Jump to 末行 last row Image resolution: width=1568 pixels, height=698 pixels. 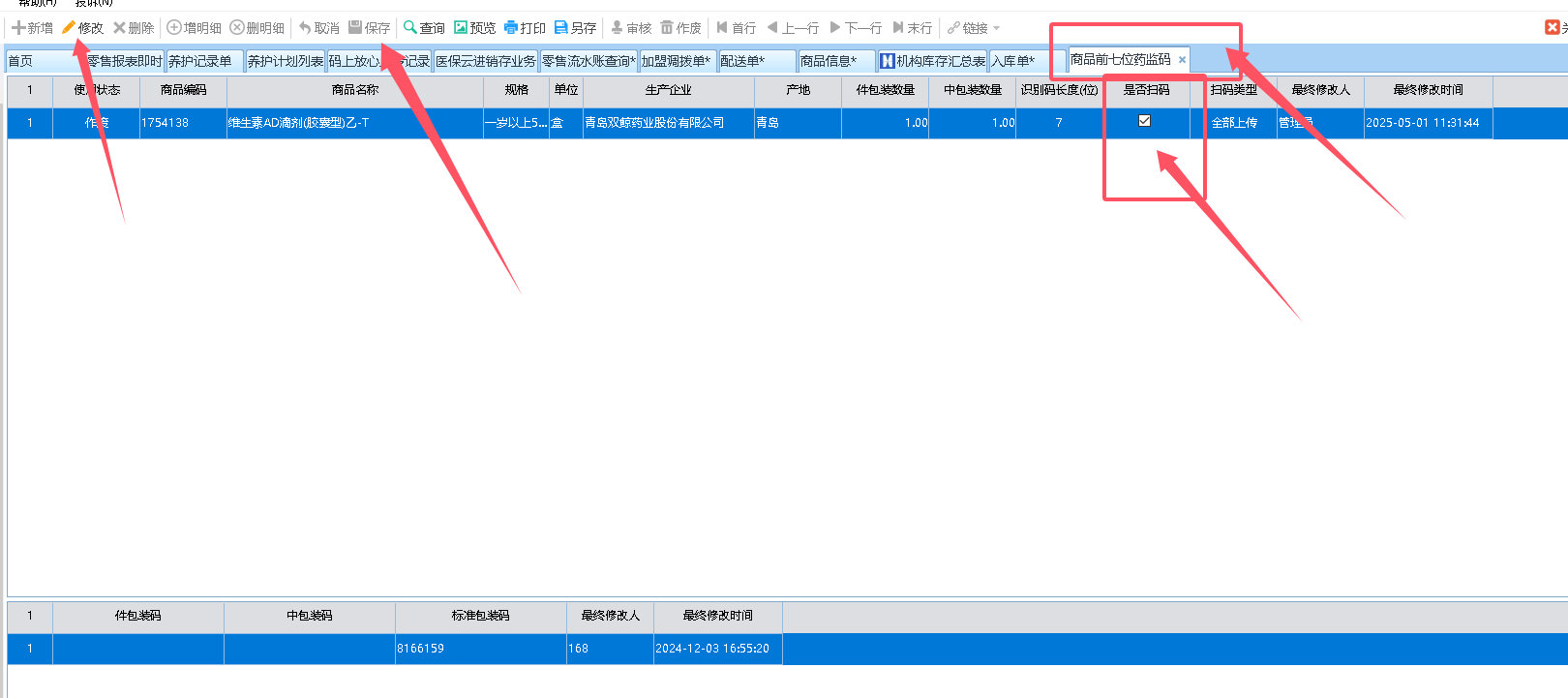point(913,28)
